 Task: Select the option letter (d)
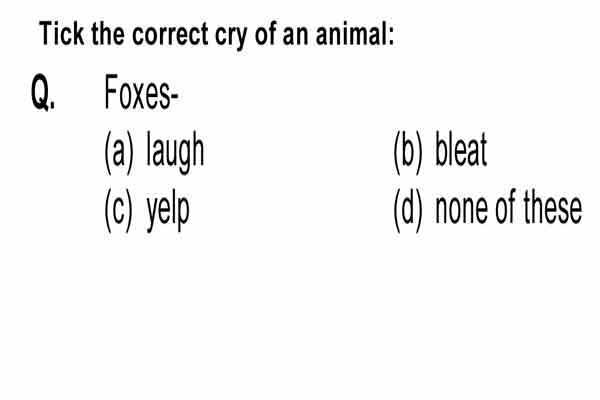tap(409, 210)
